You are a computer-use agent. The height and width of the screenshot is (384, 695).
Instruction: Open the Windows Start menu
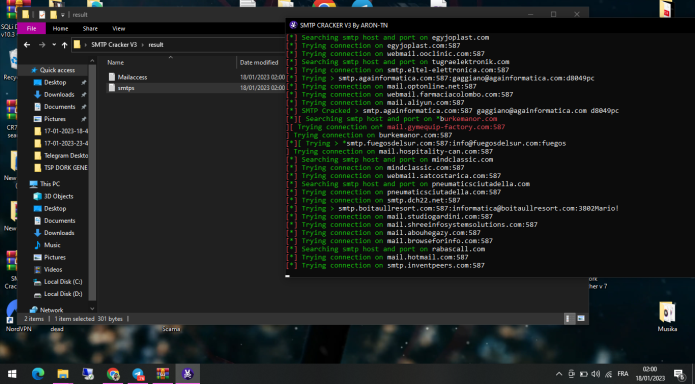click(x=12, y=374)
